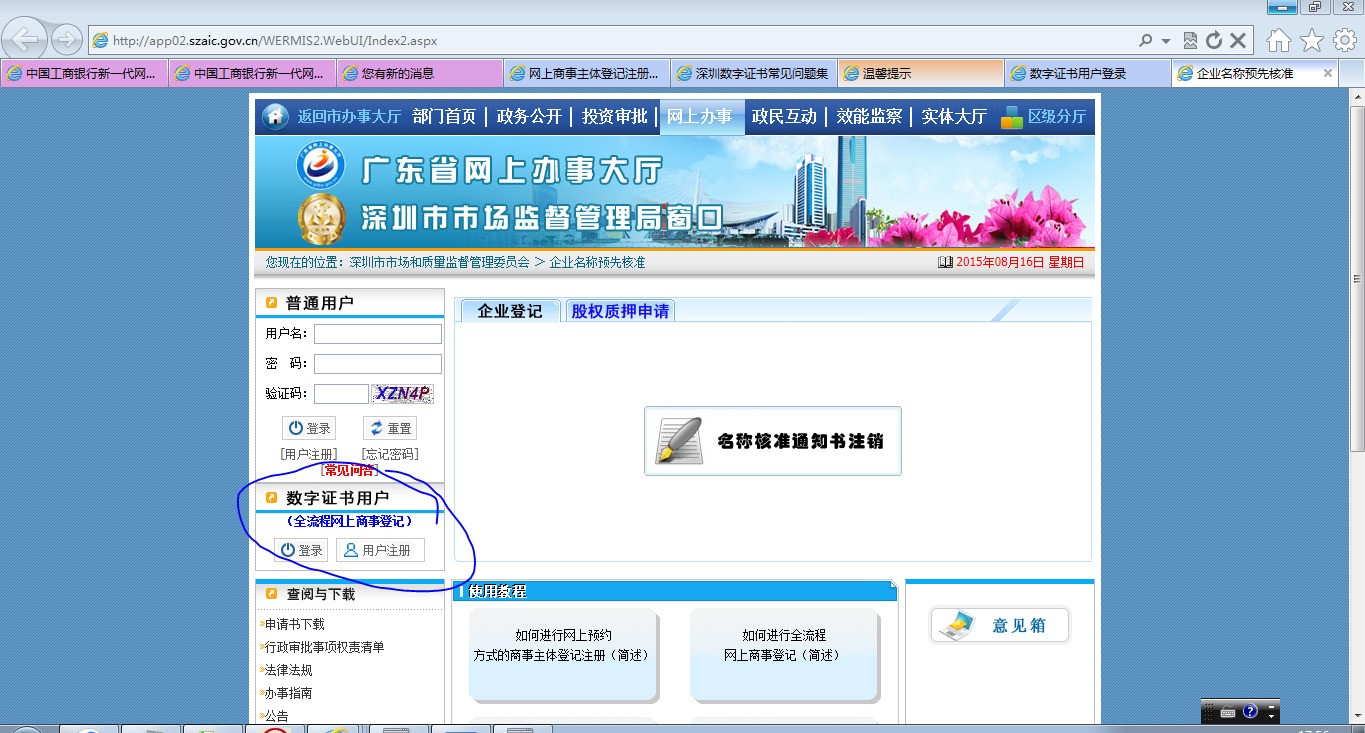This screenshot has height=733, width=1365.
Task: Click the 重置 reset button
Action: (x=390, y=428)
